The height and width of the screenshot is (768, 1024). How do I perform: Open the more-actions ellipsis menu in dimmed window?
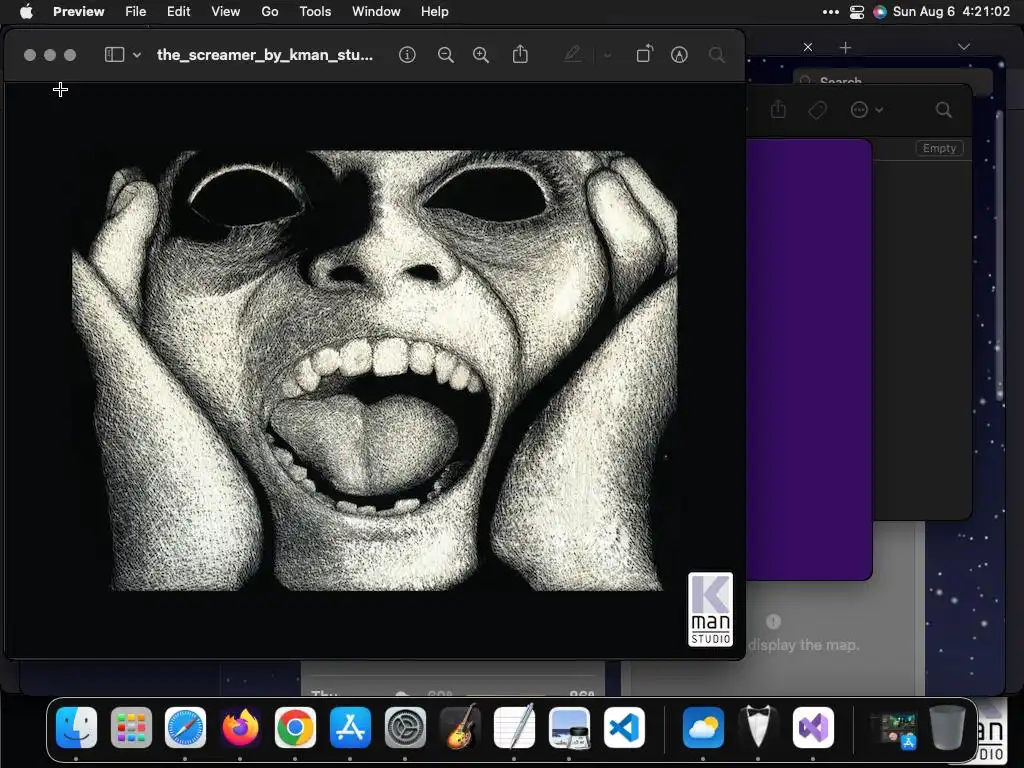tap(866, 110)
